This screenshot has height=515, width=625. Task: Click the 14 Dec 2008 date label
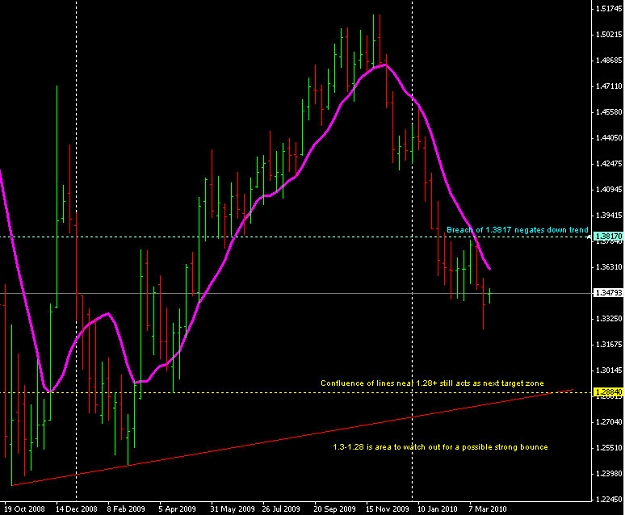[x=77, y=509]
